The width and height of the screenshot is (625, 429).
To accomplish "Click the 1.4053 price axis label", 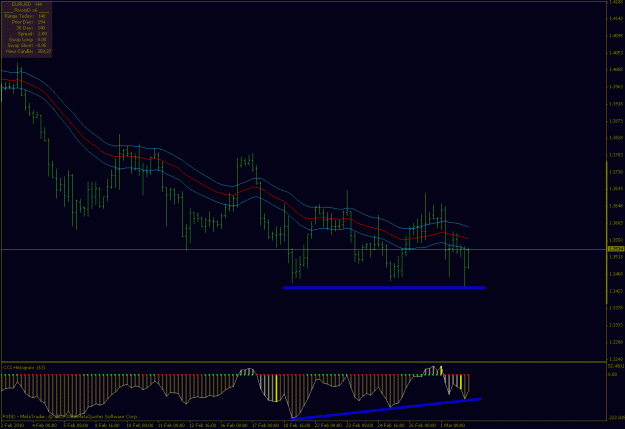I will click(616, 53).
